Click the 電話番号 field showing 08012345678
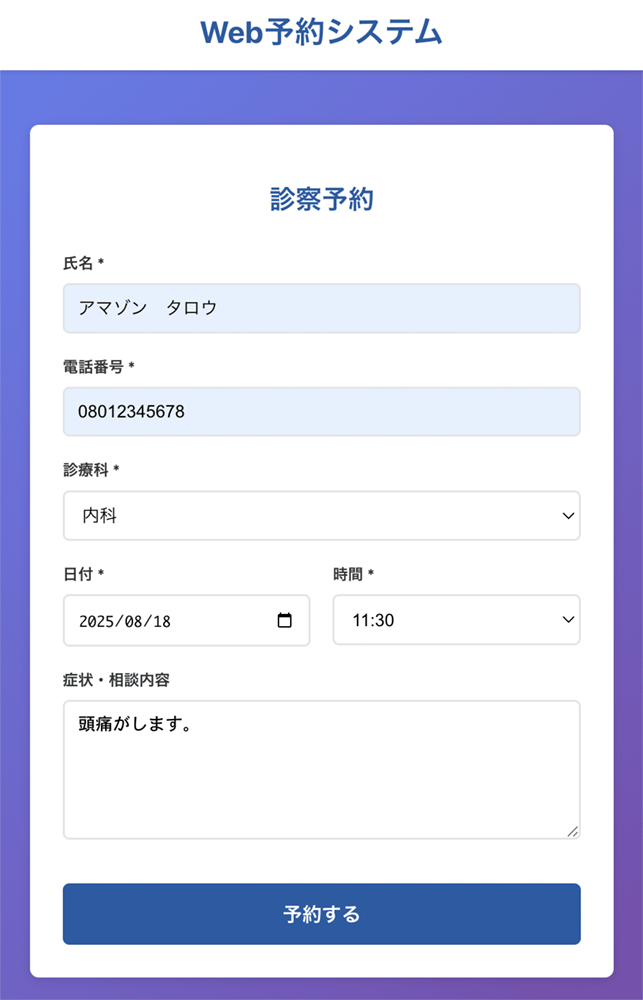The image size is (643, 1000). click(320, 411)
